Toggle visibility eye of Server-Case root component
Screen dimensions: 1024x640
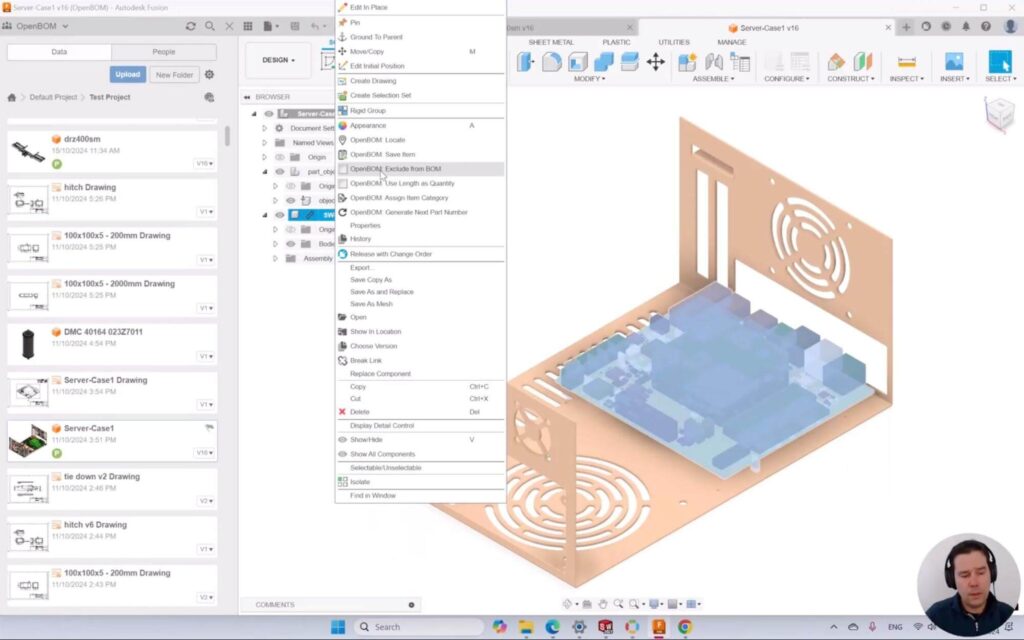(x=268, y=114)
